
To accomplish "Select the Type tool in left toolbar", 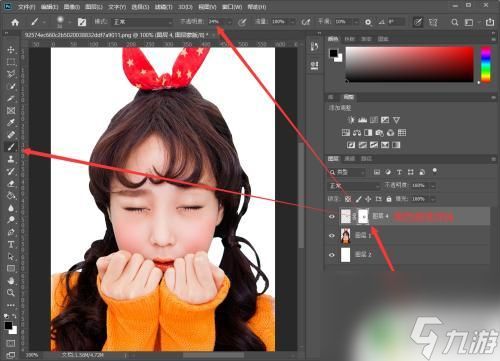I will point(11,244).
